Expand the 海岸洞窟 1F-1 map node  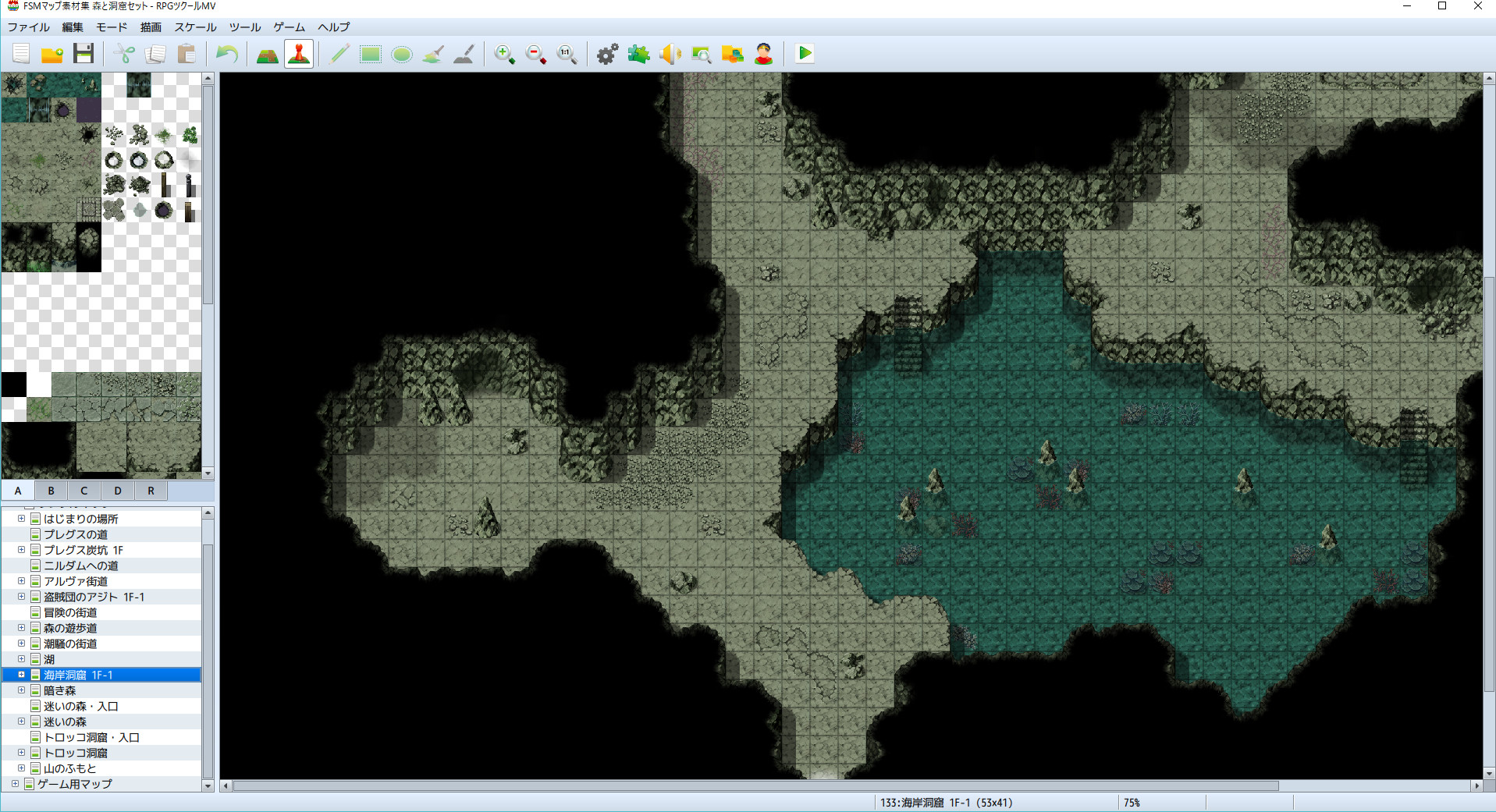22,675
